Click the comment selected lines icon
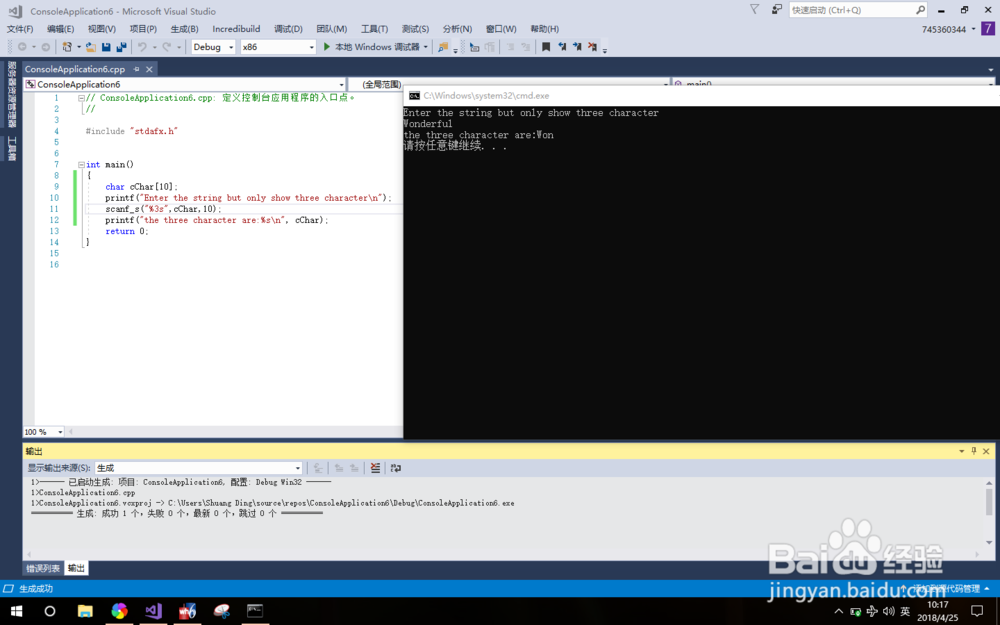The image size is (1000, 625). [510, 47]
